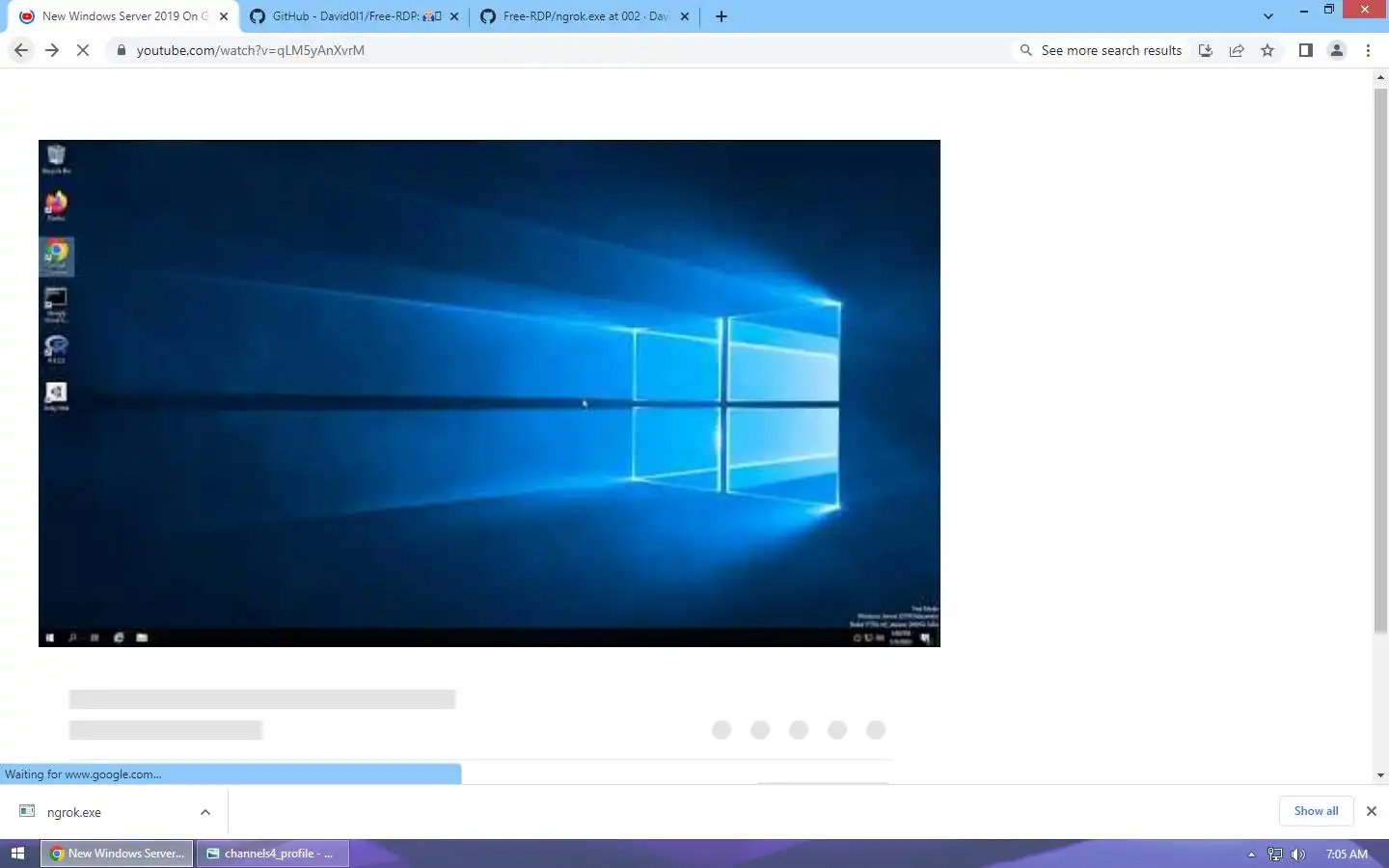Switch to New Windows Server 2019 tab
This screenshot has width=1389, height=868.
pyautogui.click(x=124, y=16)
